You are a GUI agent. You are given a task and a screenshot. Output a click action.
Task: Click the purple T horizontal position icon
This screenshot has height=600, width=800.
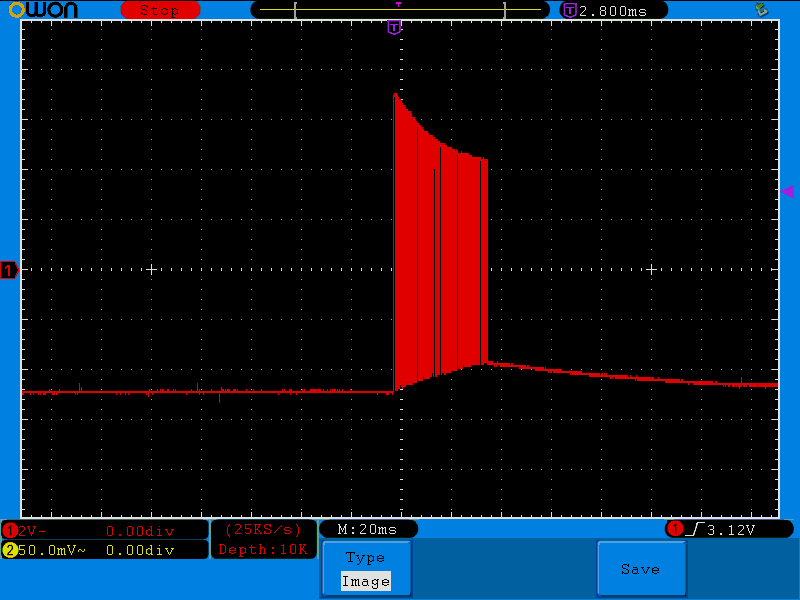coord(569,10)
